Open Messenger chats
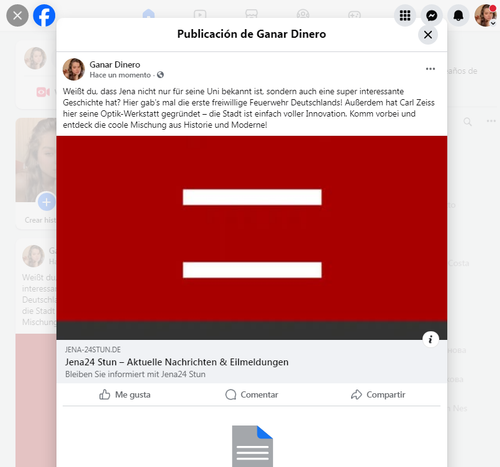The width and height of the screenshot is (500, 467). coord(432,15)
